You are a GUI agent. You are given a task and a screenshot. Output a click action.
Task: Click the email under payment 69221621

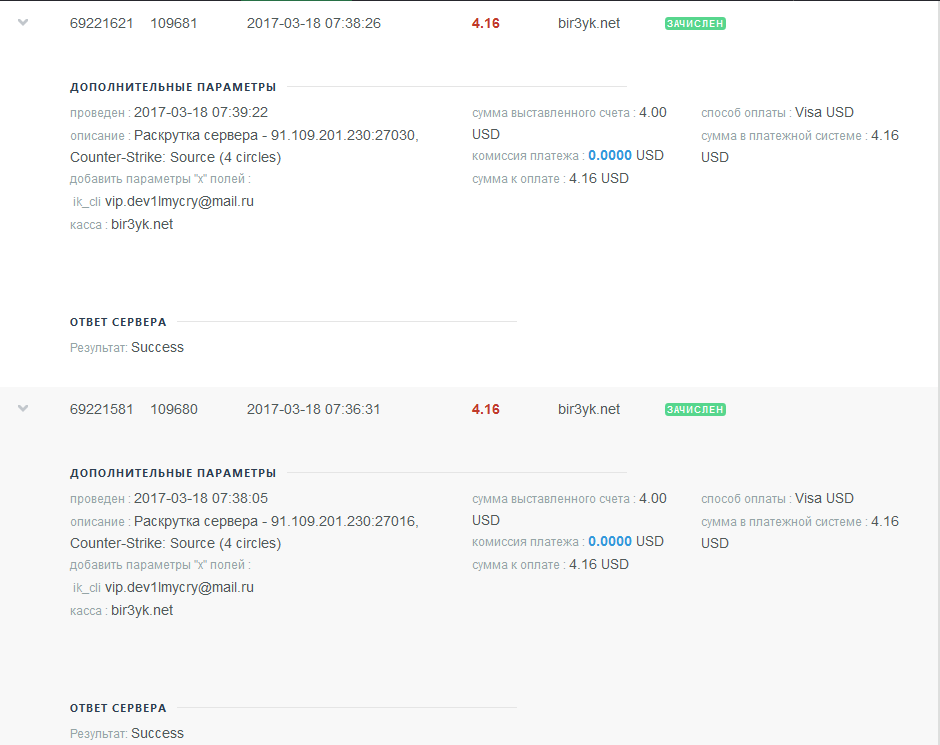click(x=179, y=201)
